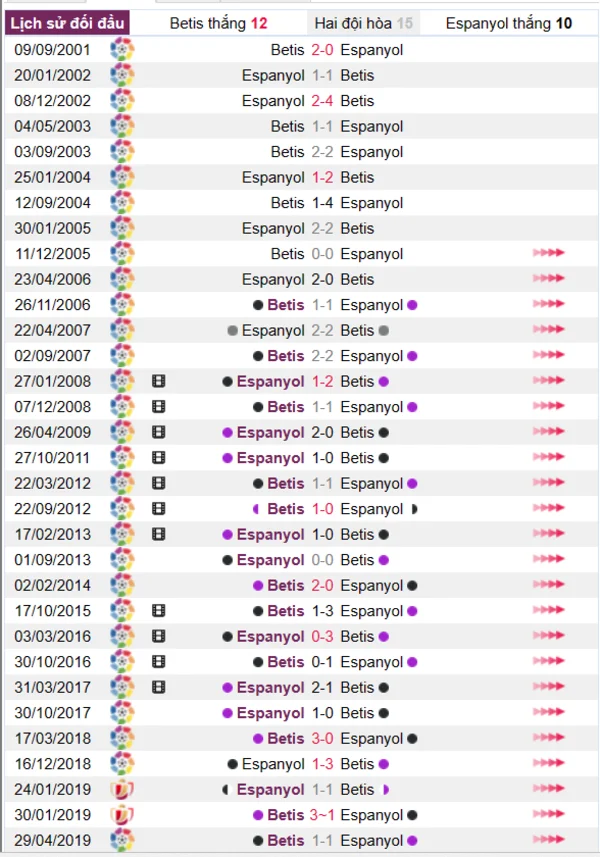Open Betis team link on 22/09/2012 row

(x=286, y=509)
